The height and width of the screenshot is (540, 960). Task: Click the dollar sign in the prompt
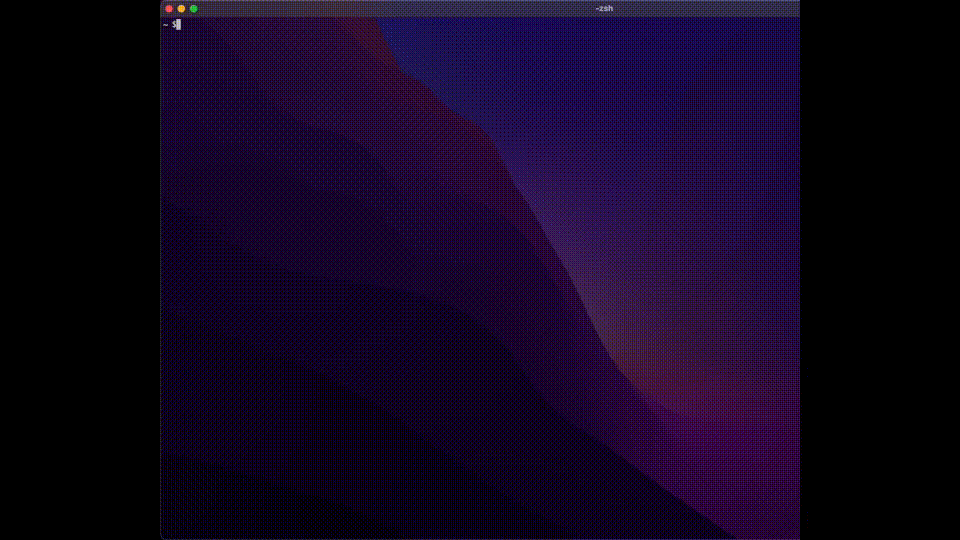coord(173,24)
